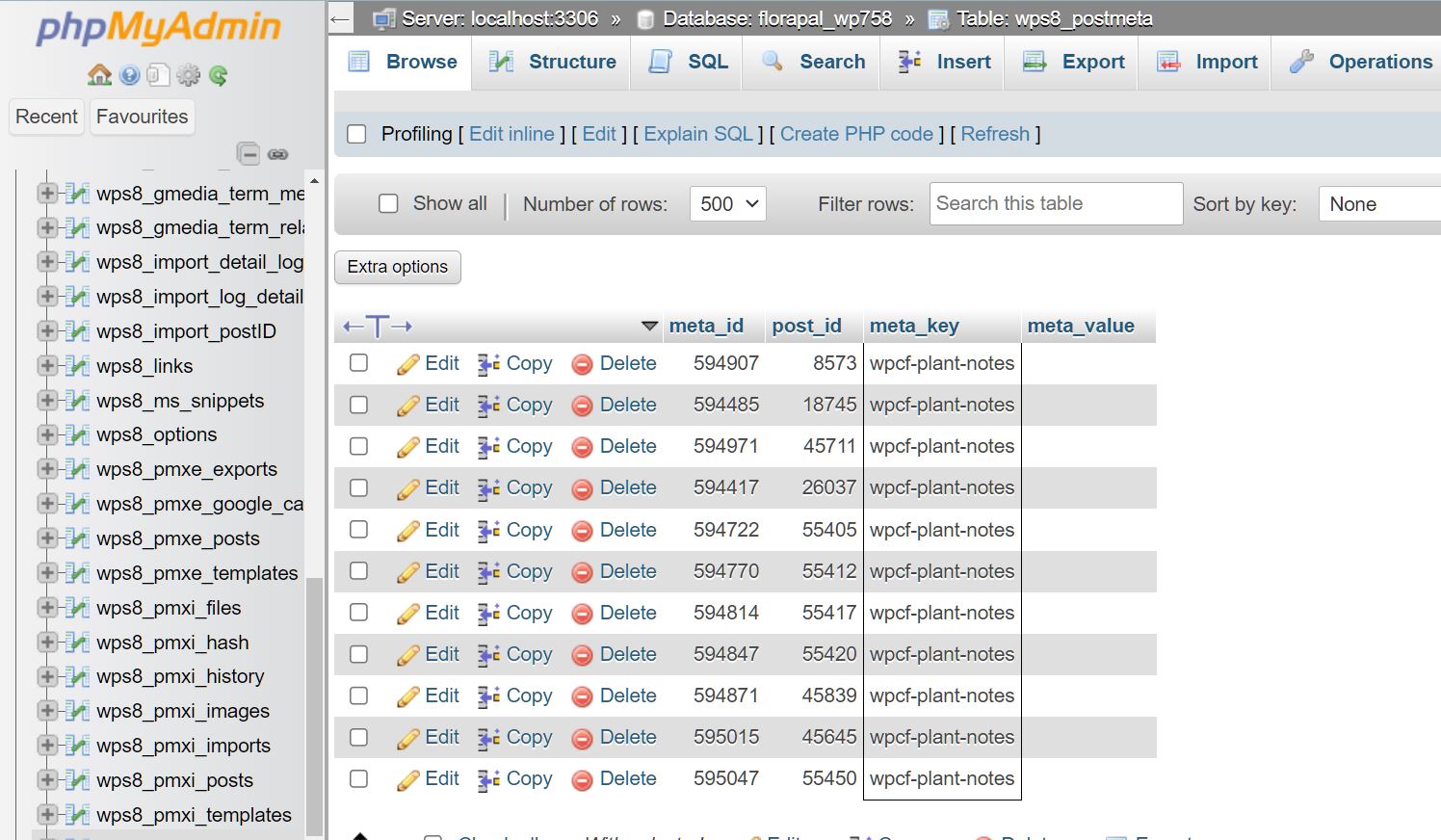The height and width of the screenshot is (840, 1441).
Task: Select row checkbox for meta_id 594485
Action: tap(358, 405)
